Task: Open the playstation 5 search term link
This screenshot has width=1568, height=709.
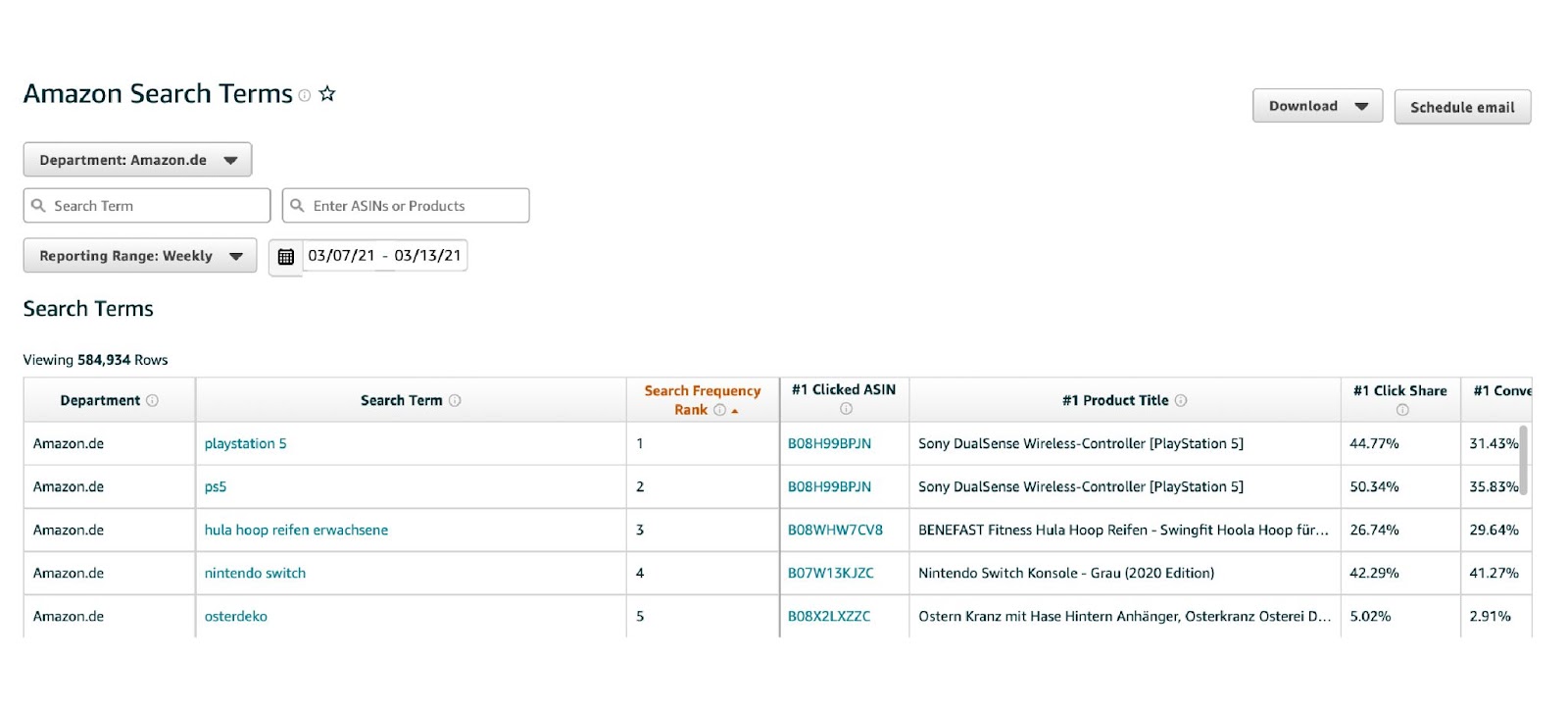Action: 246,443
